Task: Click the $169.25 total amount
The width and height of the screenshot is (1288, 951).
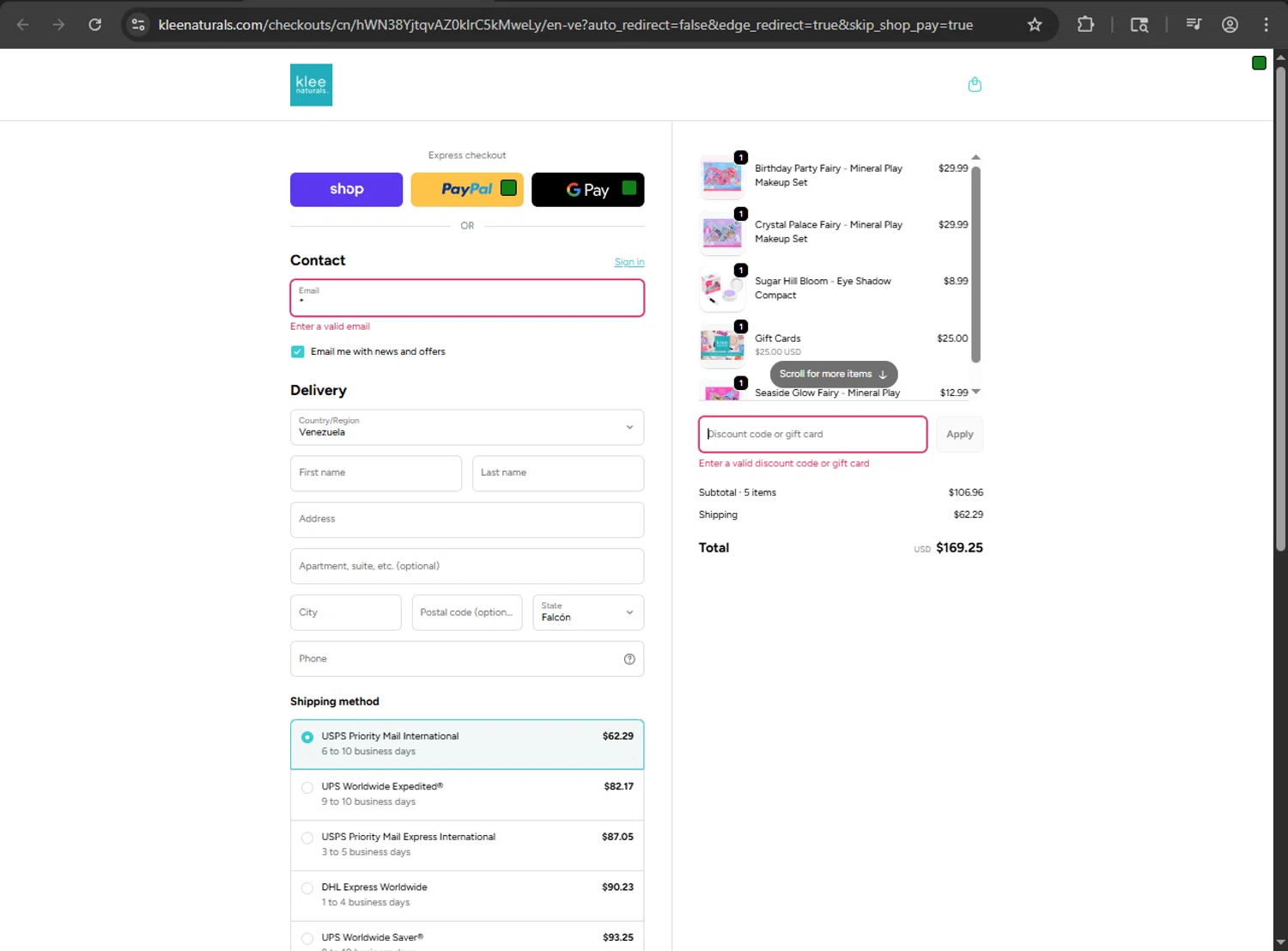Action: 959,548
